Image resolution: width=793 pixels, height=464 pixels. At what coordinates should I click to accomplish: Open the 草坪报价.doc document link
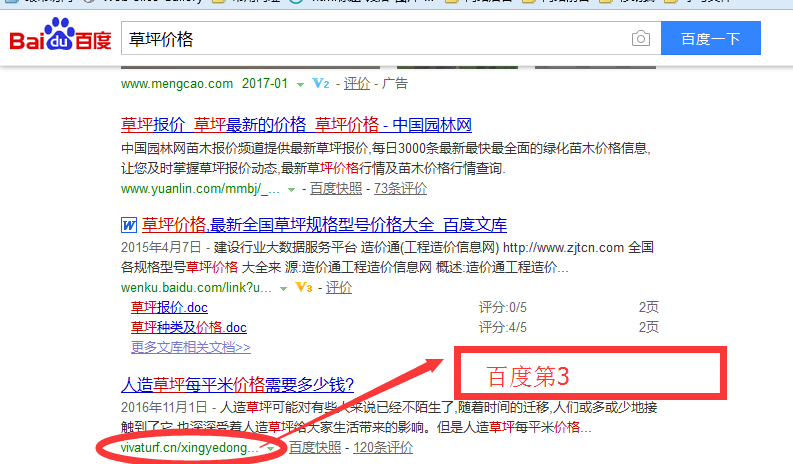pyautogui.click(x=169, y=308)
